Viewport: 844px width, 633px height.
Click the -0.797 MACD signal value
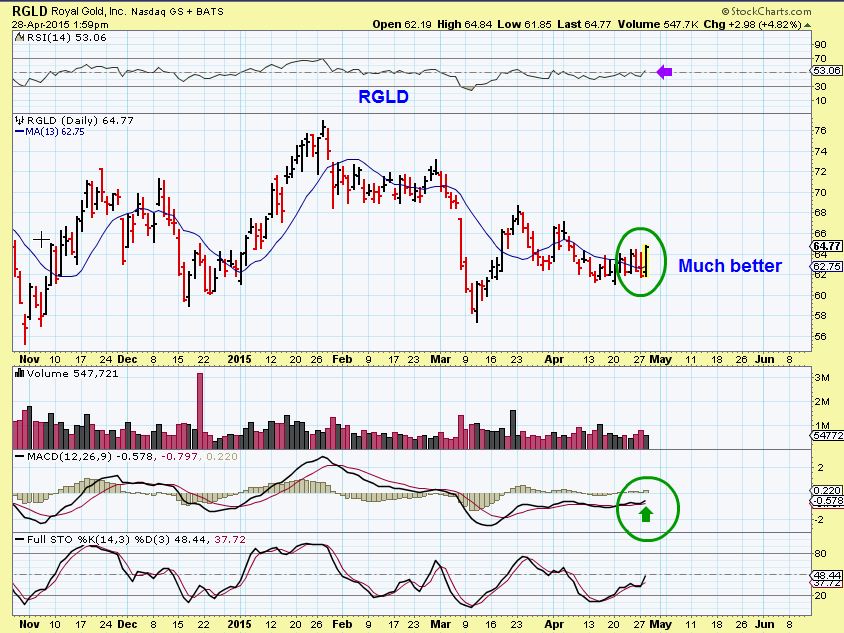point(180,456)
